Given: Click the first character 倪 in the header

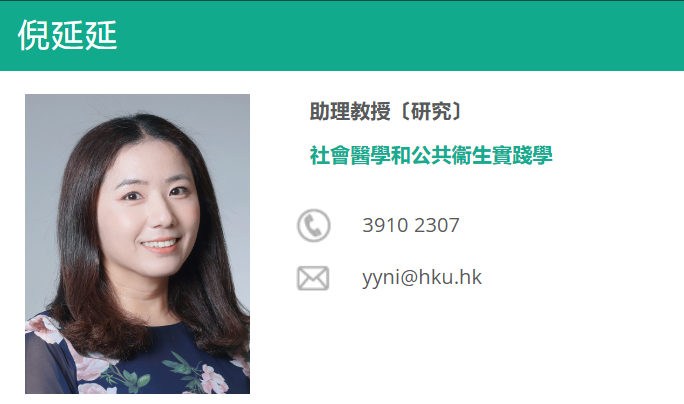Looking at the screenshot, I should (34, 35).
